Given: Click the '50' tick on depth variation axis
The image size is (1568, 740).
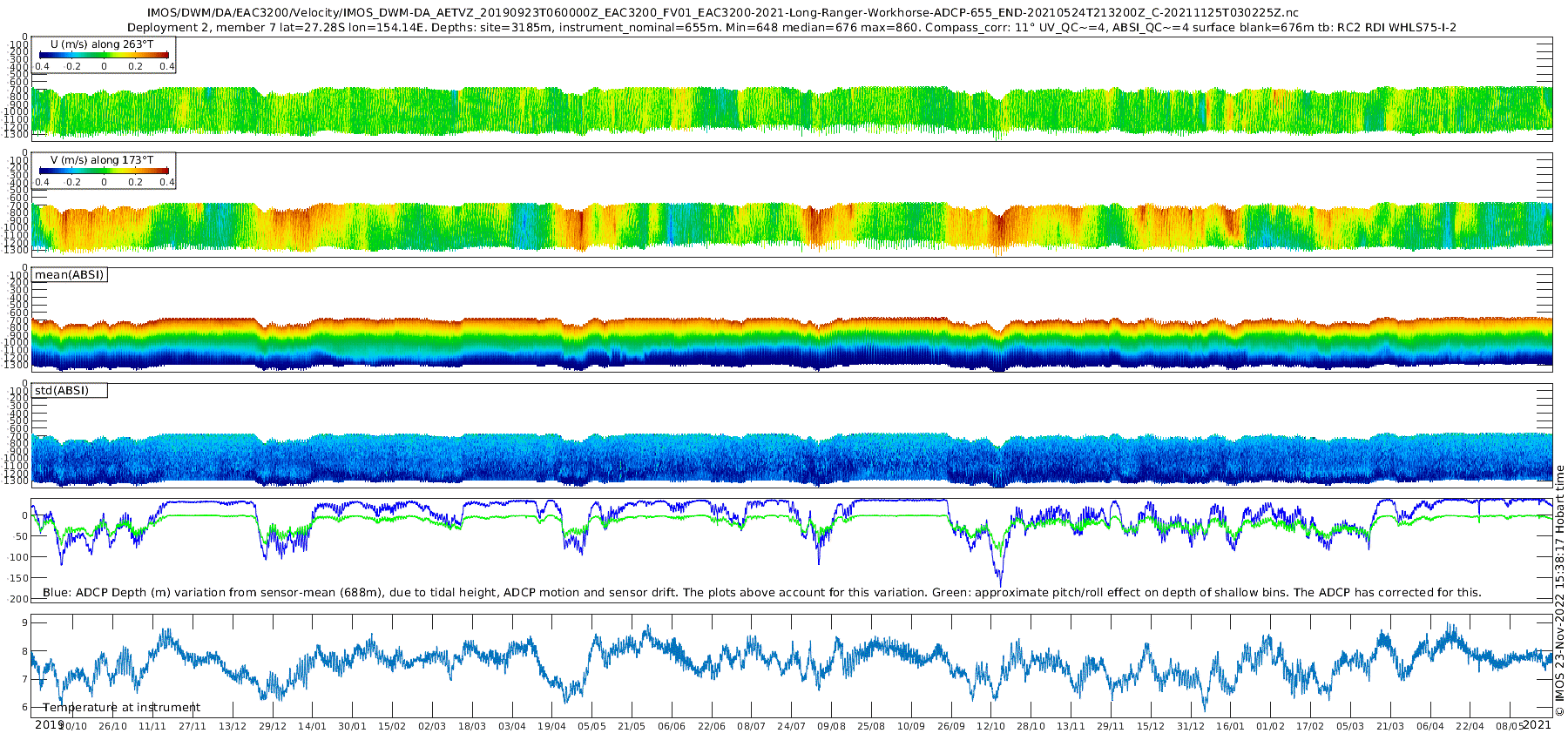Looking at the screenshot, I should point(20,536).
